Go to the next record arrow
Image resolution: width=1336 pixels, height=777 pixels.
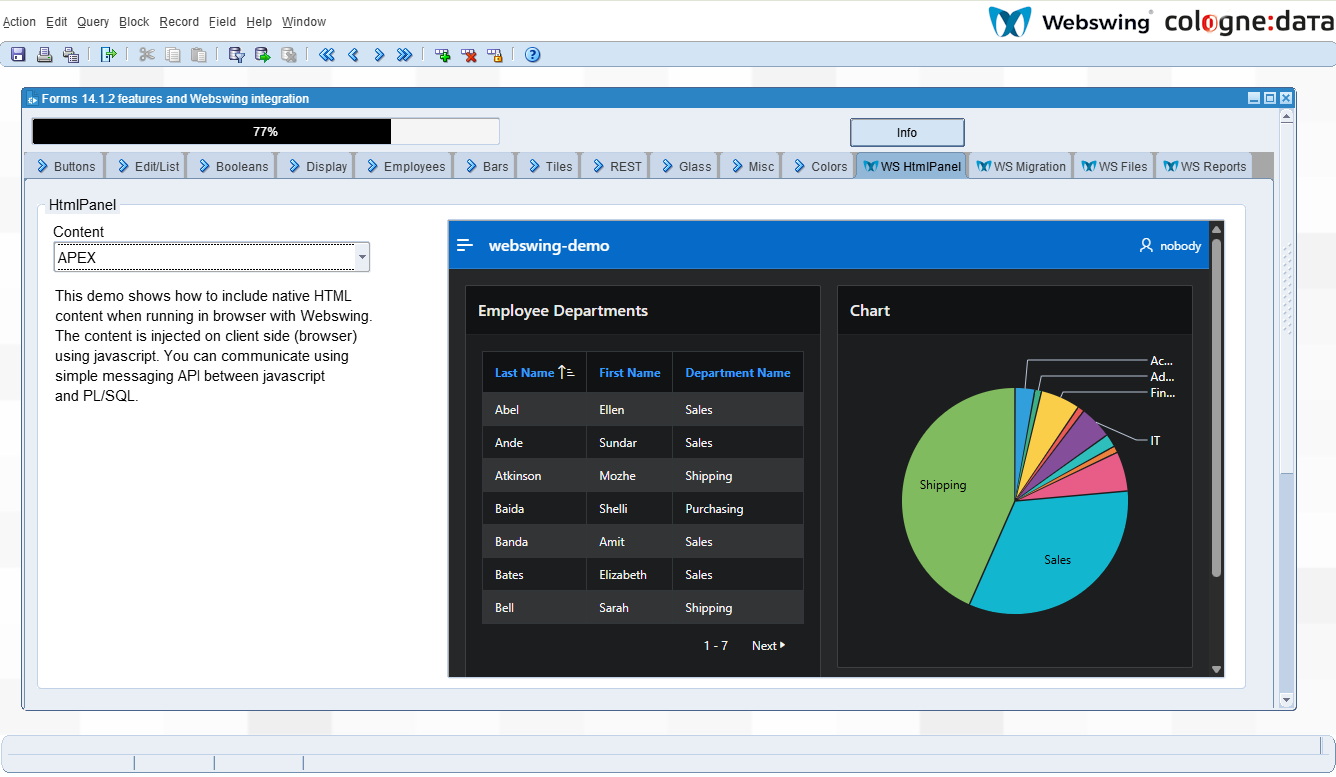point(379,55)
